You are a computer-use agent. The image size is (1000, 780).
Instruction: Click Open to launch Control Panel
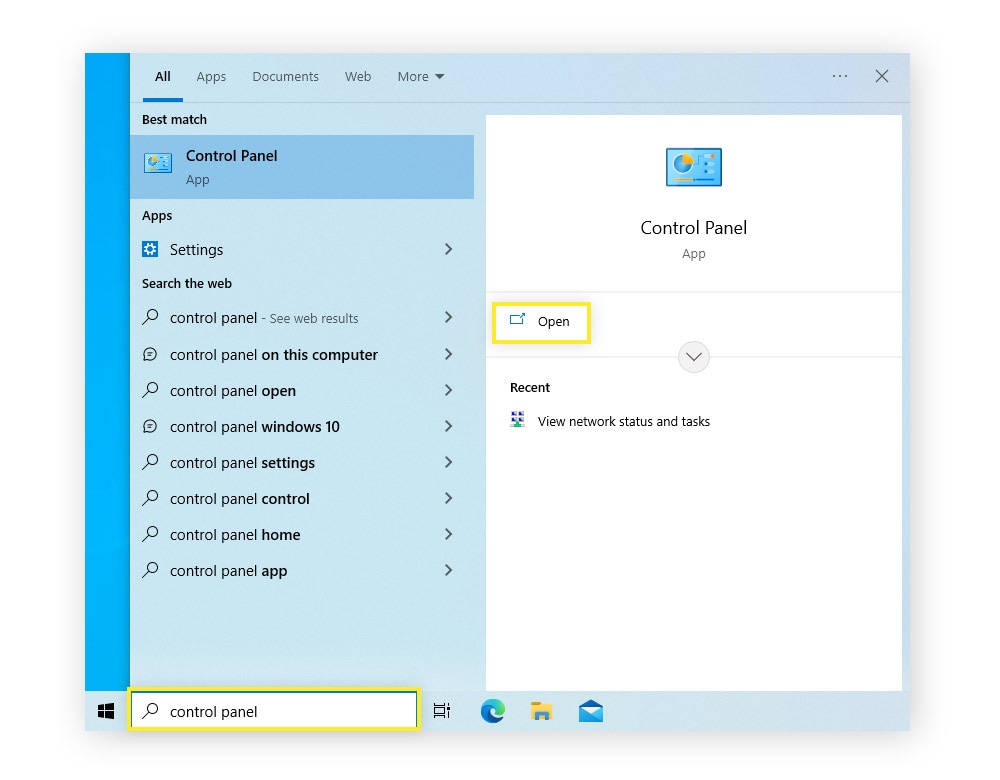point(541,321)
